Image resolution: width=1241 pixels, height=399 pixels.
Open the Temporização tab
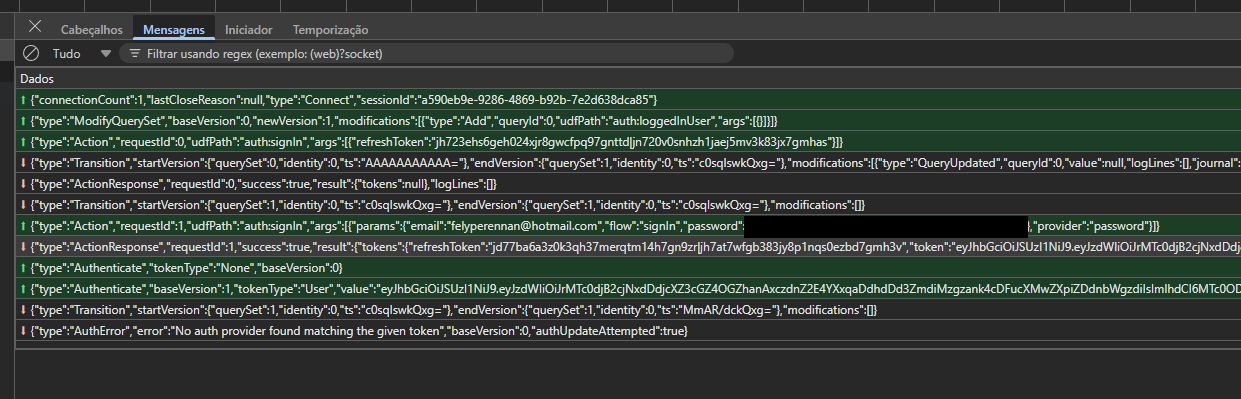point(330,31)
